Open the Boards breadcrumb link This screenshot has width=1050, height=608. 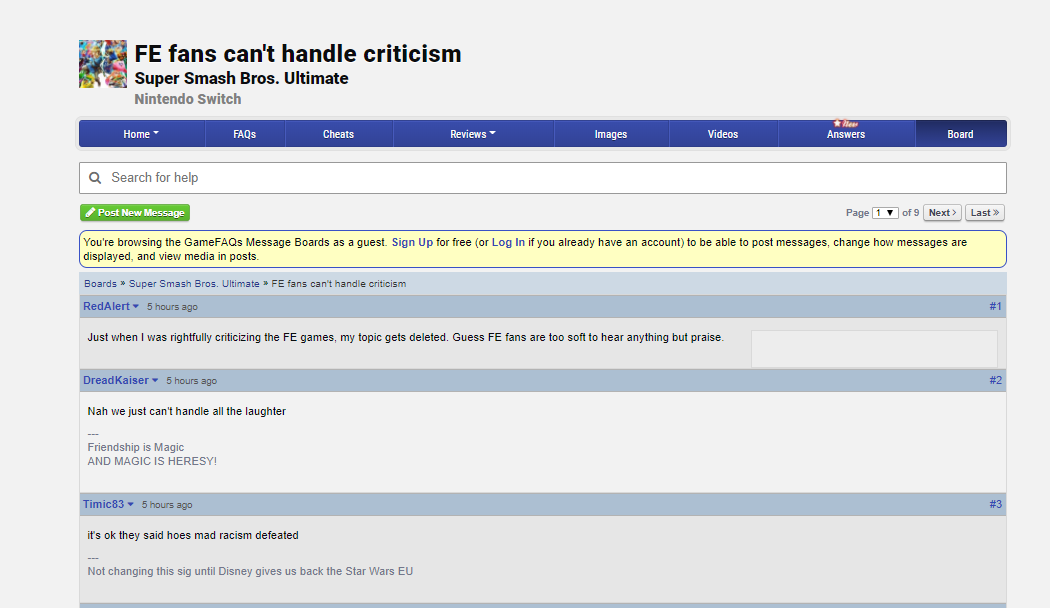(x=100, y=283)
